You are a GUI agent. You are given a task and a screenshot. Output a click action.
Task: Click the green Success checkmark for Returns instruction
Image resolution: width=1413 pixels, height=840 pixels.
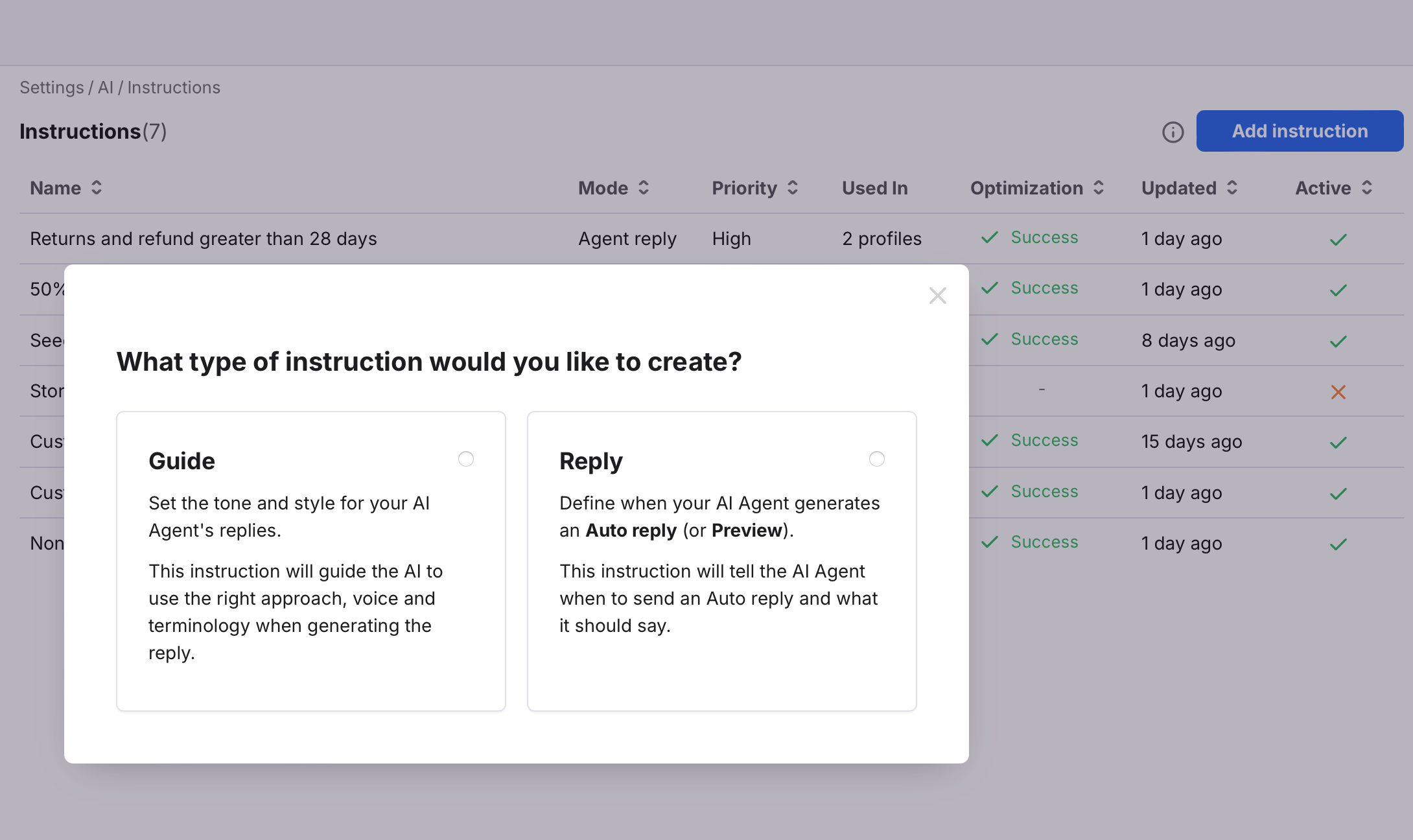990,238
